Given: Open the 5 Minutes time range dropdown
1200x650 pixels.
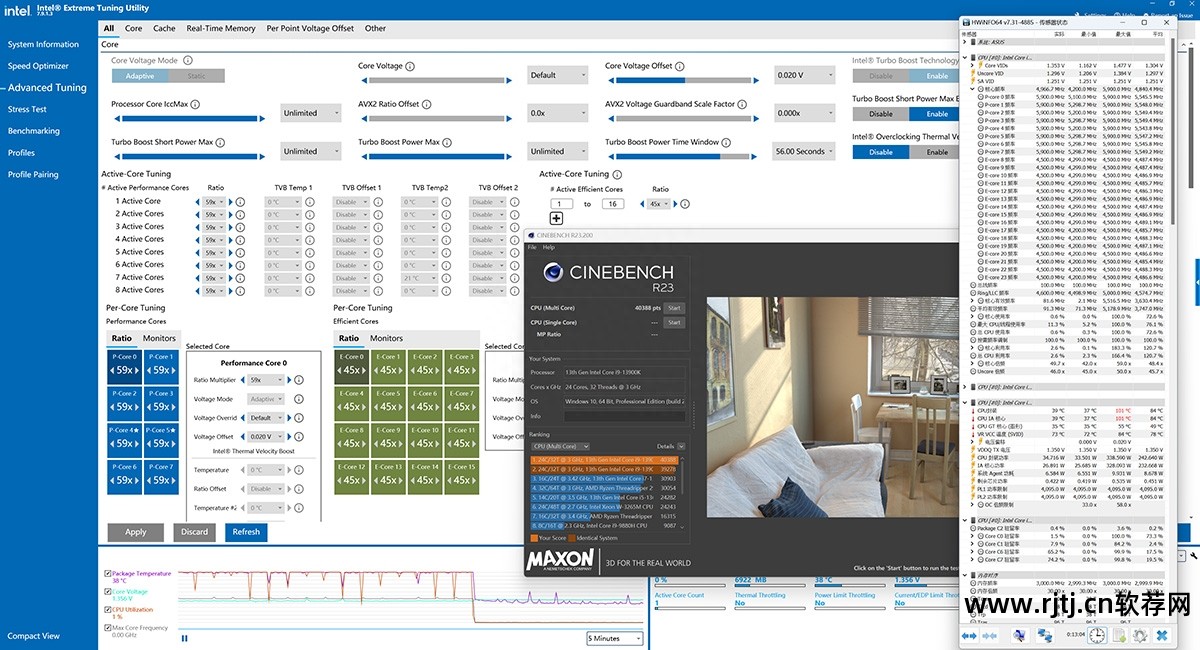Looking at the screenshot, I should tap(614, 638).
